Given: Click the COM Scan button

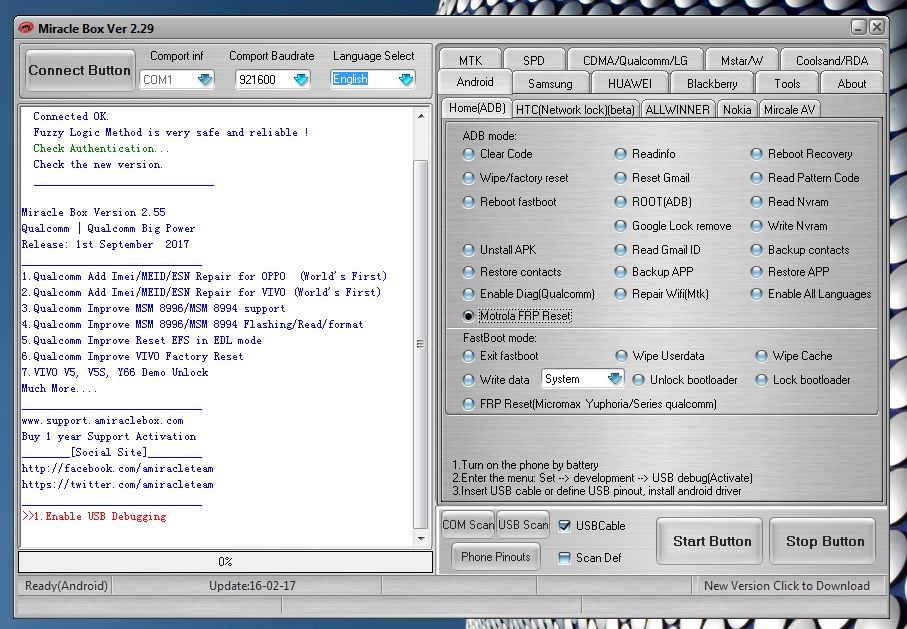Looking at the screenshot, I should 467,526.
